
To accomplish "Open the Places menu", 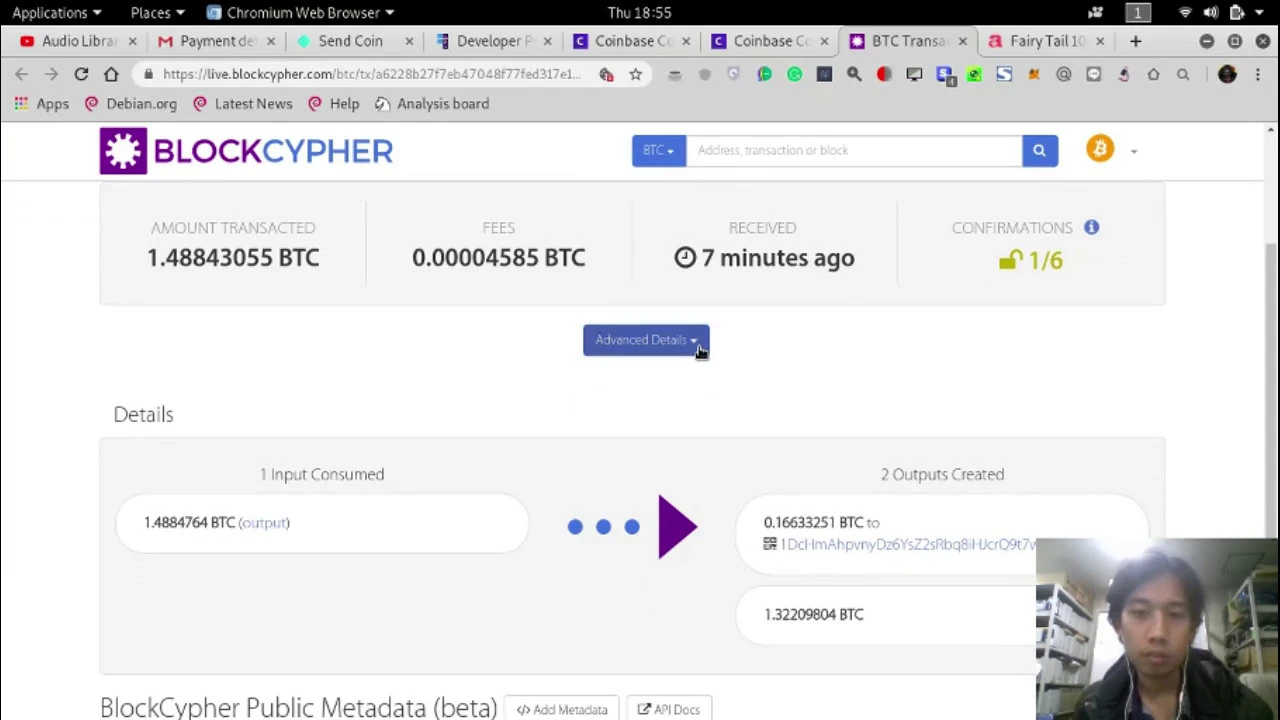I will (x=158, y=13).
